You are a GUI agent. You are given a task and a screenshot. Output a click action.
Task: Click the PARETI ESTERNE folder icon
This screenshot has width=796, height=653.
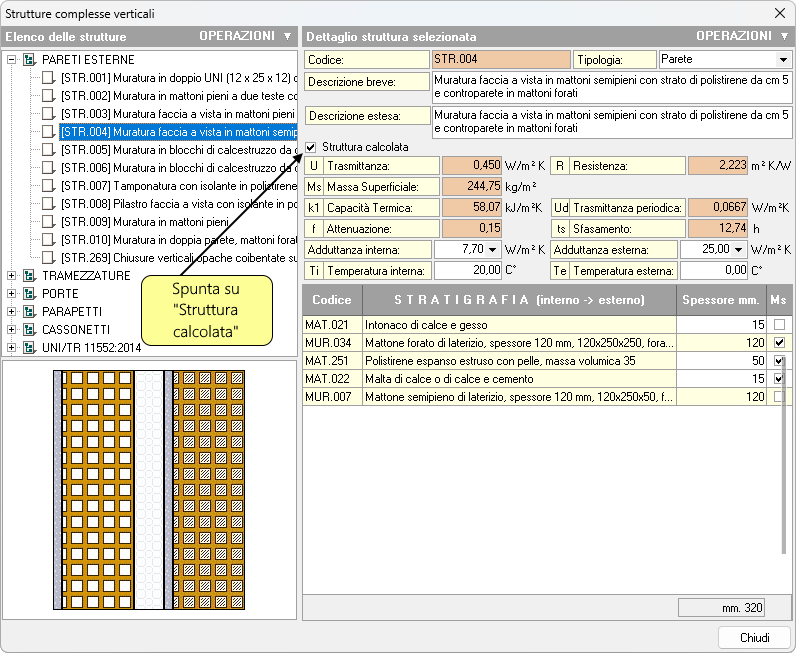[29, 60]
